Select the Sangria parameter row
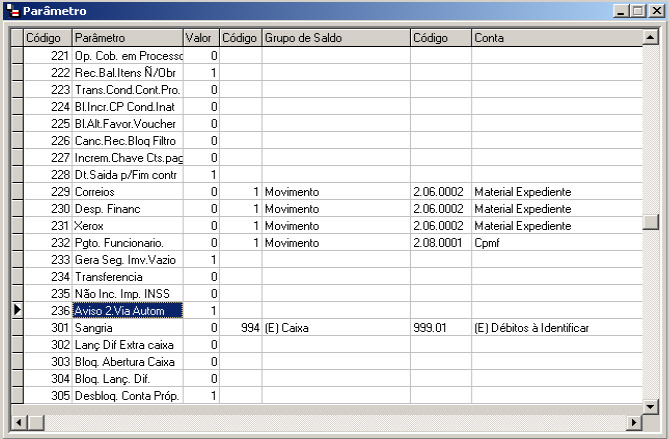 pos(128,328)
